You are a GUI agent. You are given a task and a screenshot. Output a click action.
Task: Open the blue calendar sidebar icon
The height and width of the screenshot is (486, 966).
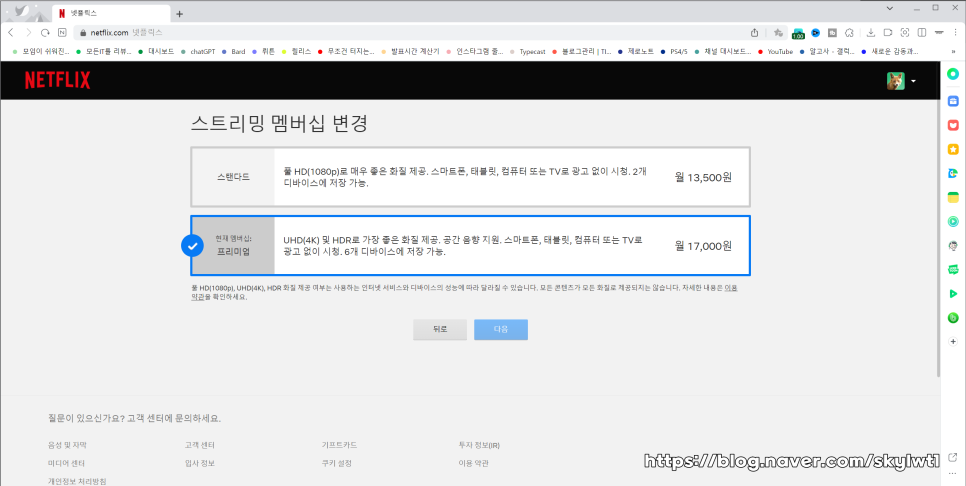pyautogui.click(x=953, y=100)
